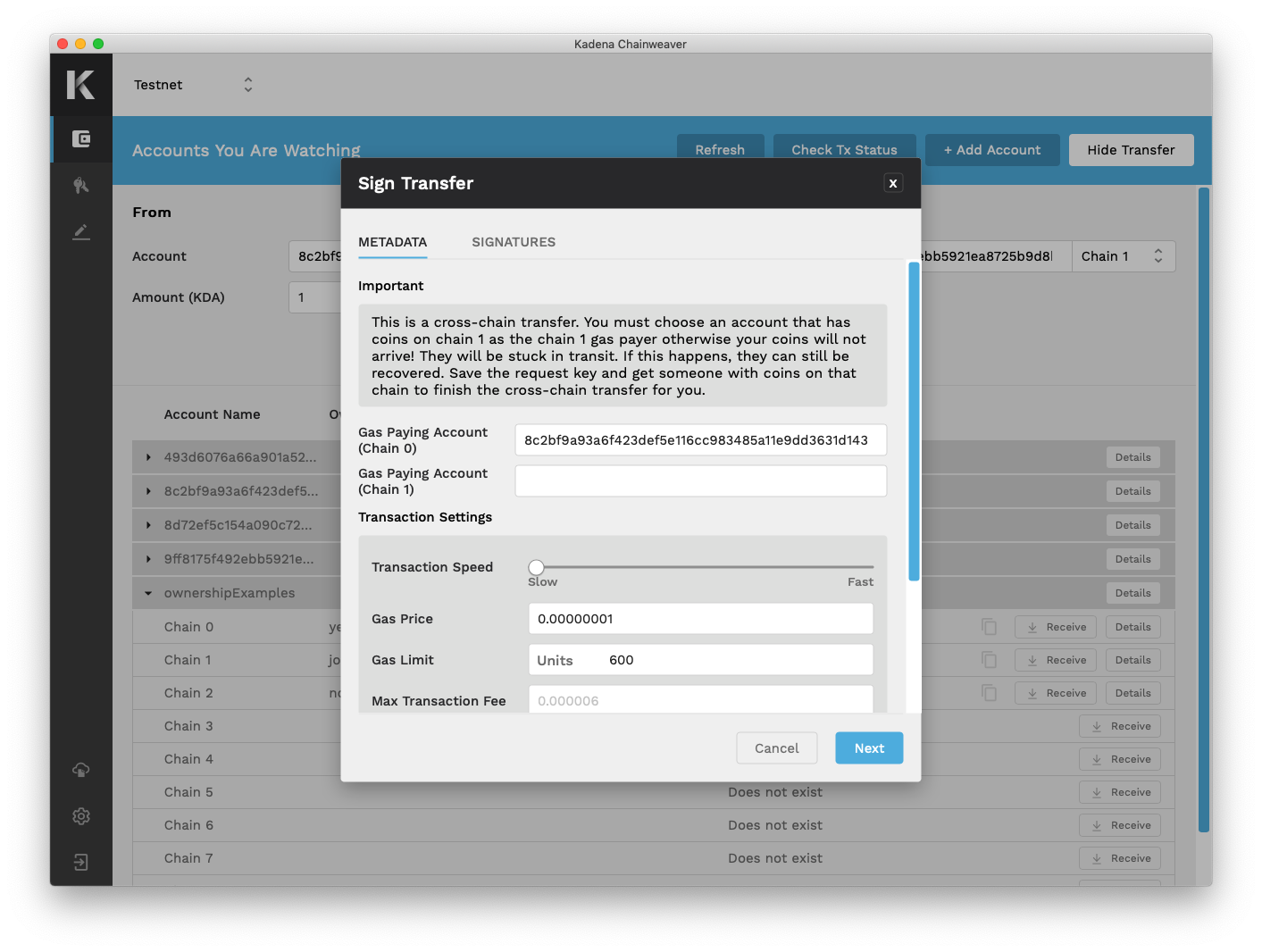
Task: Click the cloud resources sidebar icon
Action: coord(81,770)
